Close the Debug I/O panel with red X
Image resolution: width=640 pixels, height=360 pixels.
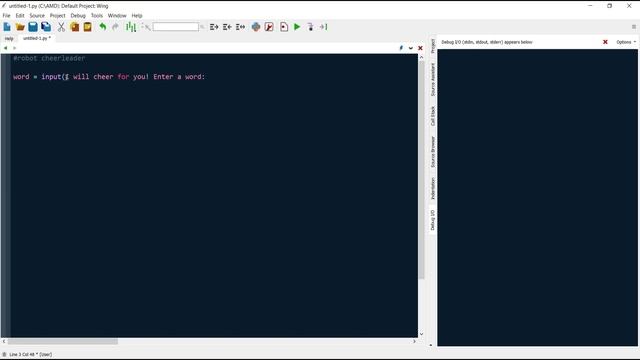pyautogui.click(x=605, y=42)
